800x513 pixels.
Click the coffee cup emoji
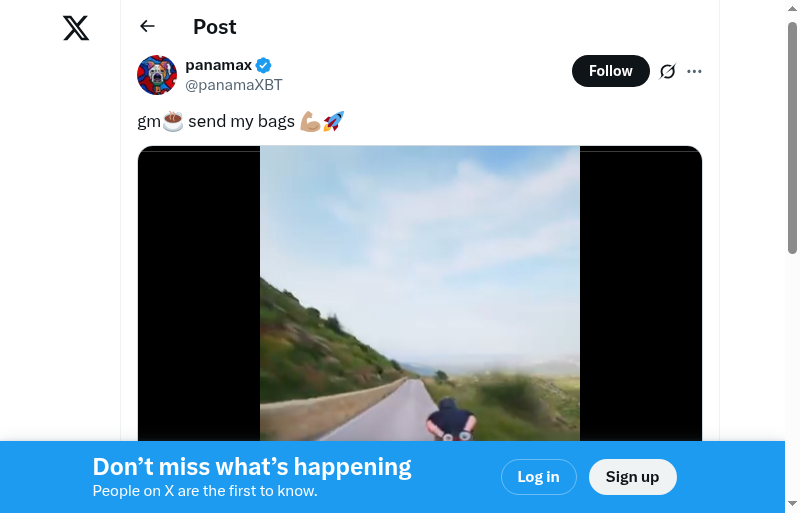[173, 122]
